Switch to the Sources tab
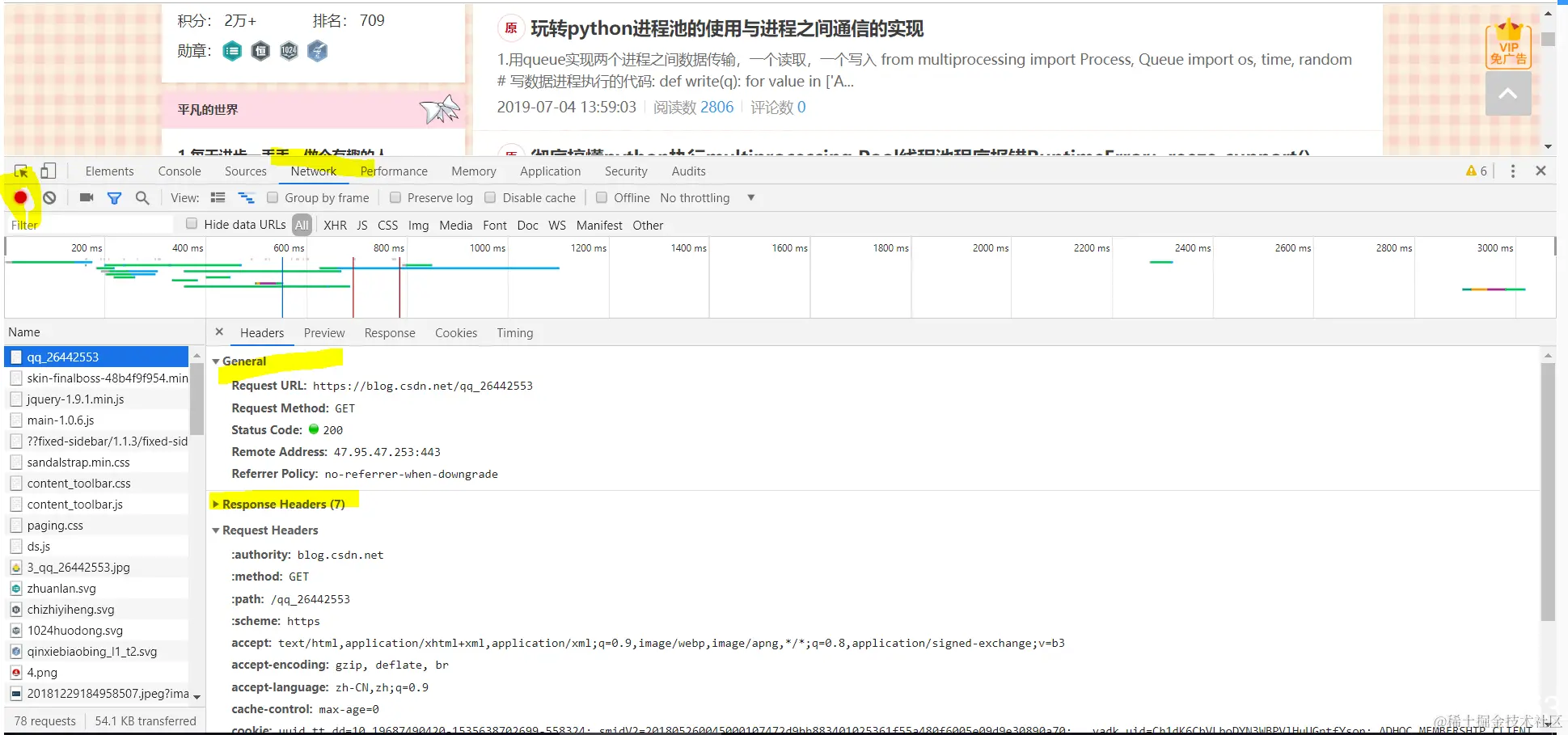Image resolution: width=1568 pixels, height=735 pixels. 246,171
